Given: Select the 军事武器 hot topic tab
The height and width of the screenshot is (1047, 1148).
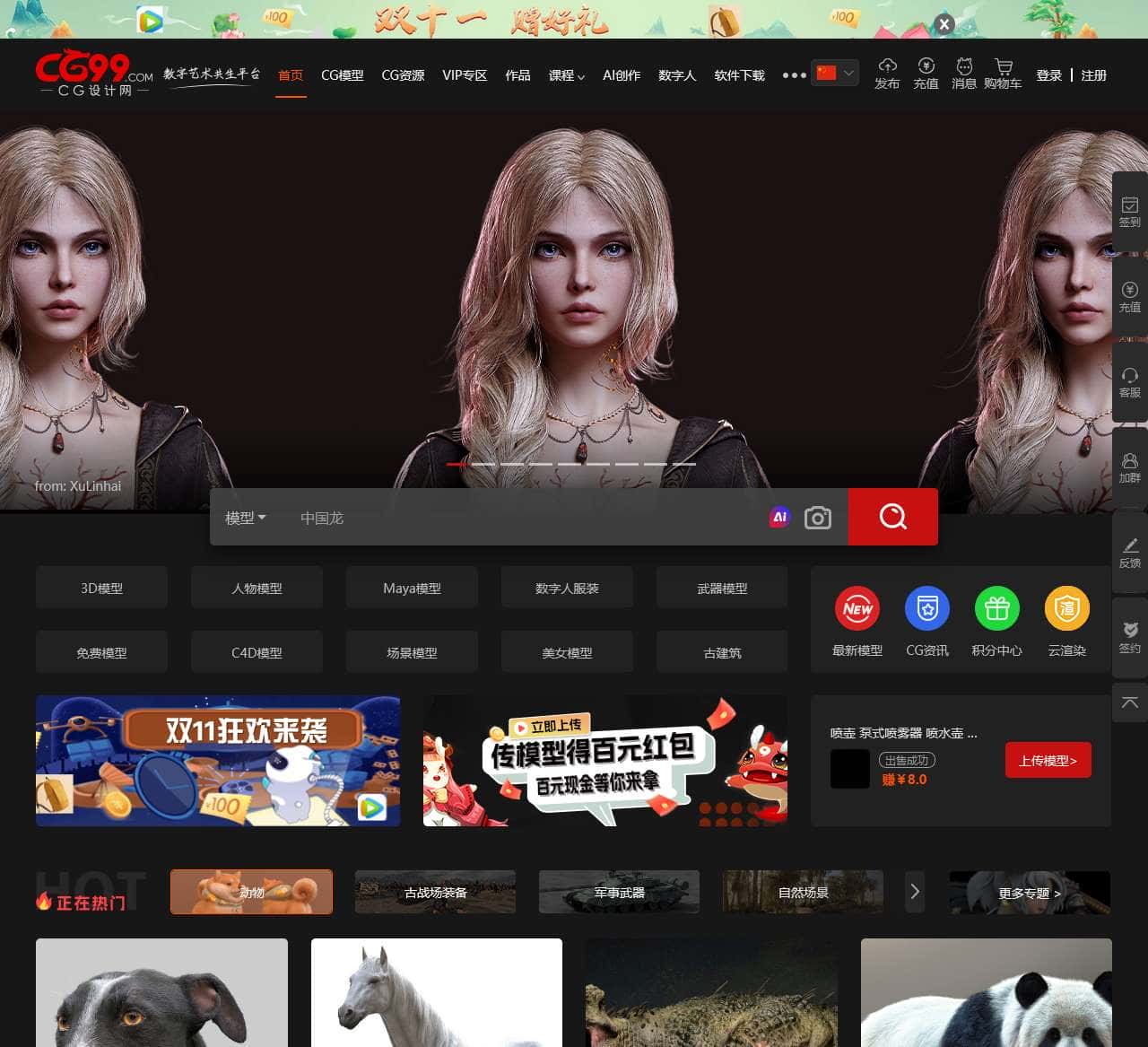Looking at the screenshot, I should [x=619, y=892].
